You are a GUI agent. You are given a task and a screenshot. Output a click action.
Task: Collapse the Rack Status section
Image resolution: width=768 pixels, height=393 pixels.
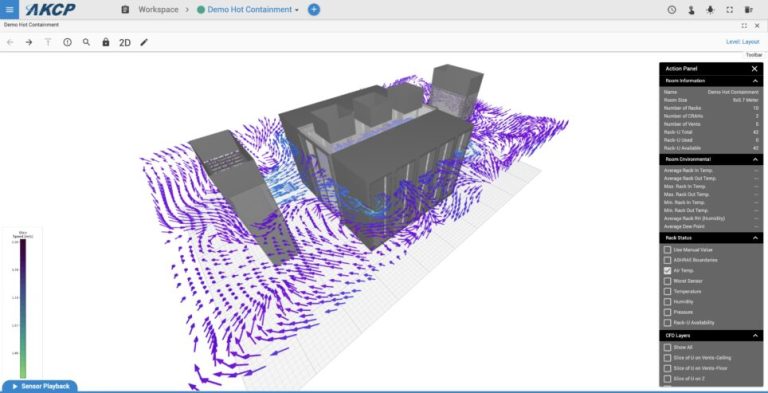755,238
